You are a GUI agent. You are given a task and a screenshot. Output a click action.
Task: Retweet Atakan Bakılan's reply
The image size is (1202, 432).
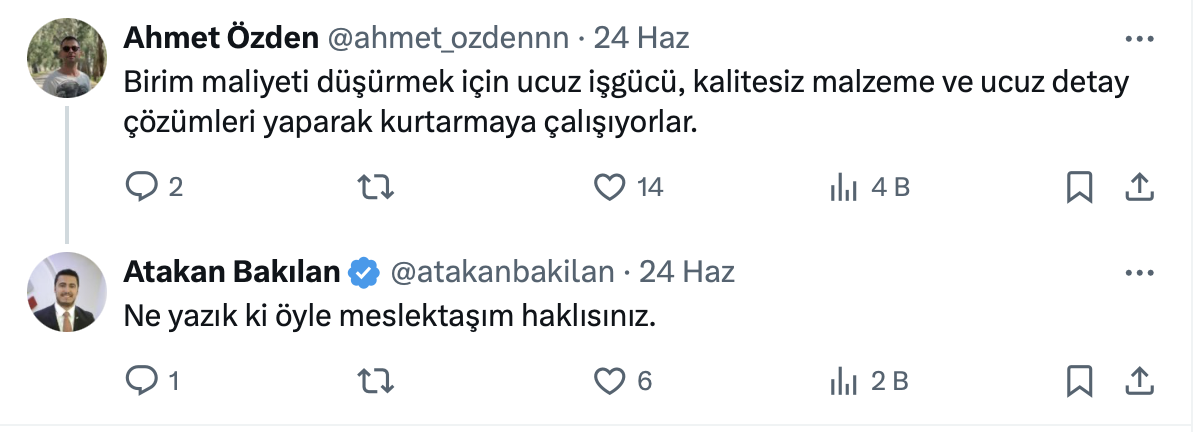pos(375,380)
